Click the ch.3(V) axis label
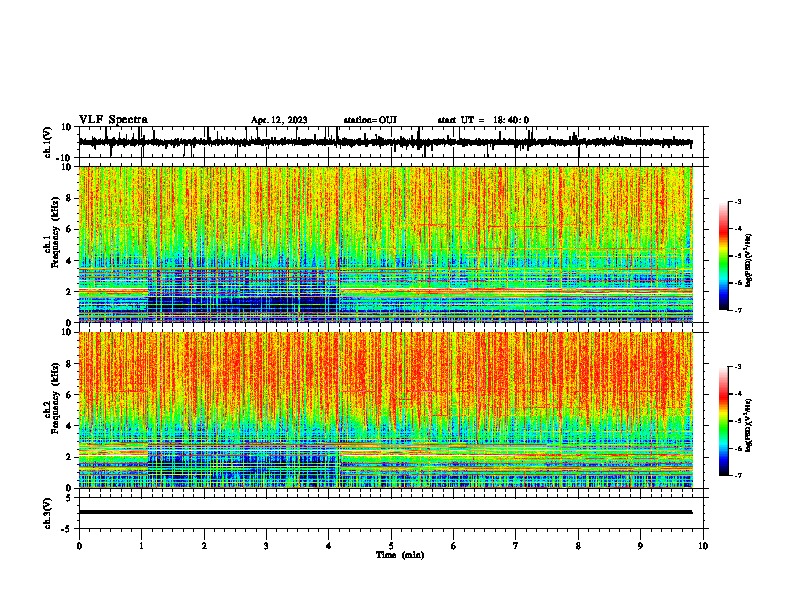The image size is (792, 612). click(x=48, y=513)
